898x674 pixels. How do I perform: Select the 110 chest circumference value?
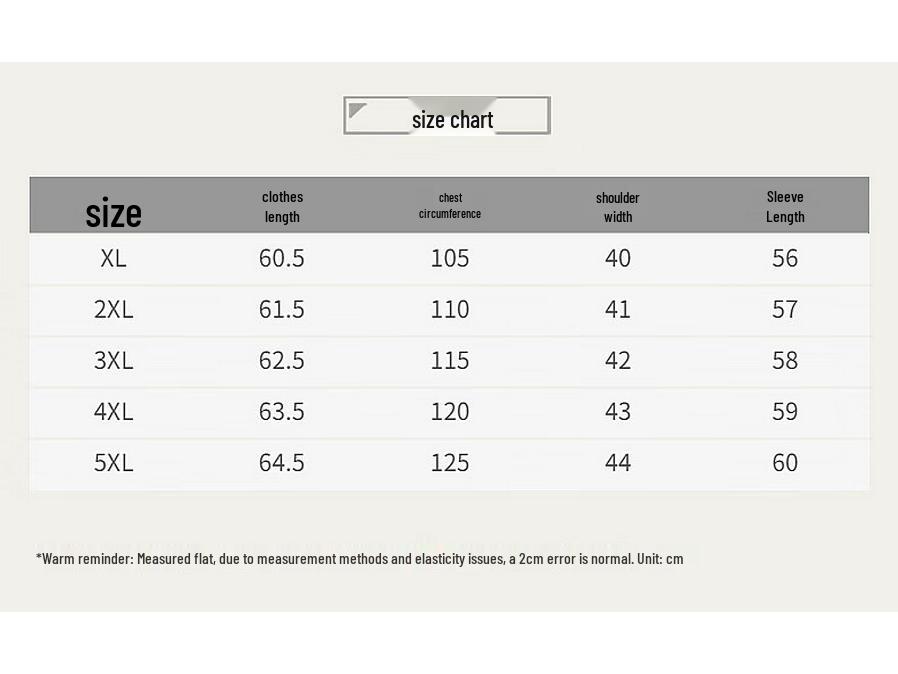[x=450, y=310]
